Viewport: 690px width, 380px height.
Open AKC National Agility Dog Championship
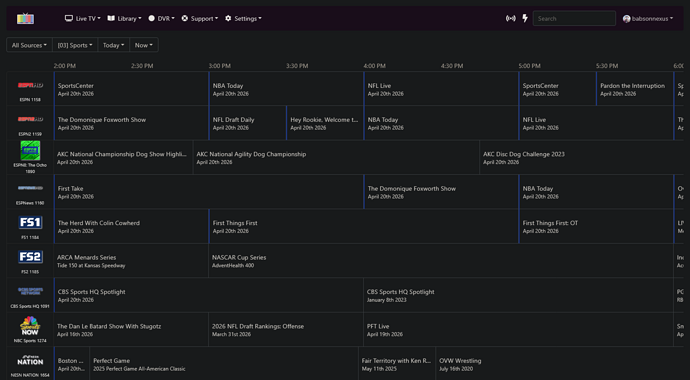(x=336, y=157)
